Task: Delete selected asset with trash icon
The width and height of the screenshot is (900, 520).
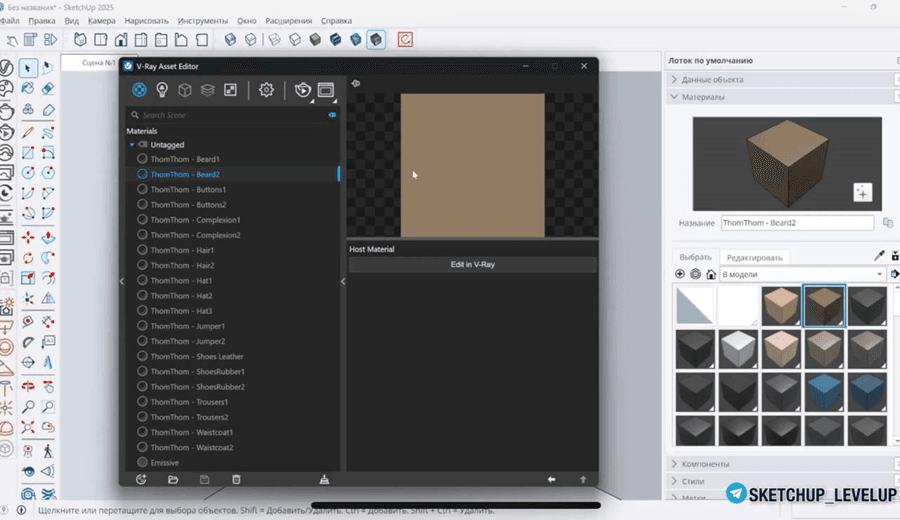Action: (x=236, y=479)
